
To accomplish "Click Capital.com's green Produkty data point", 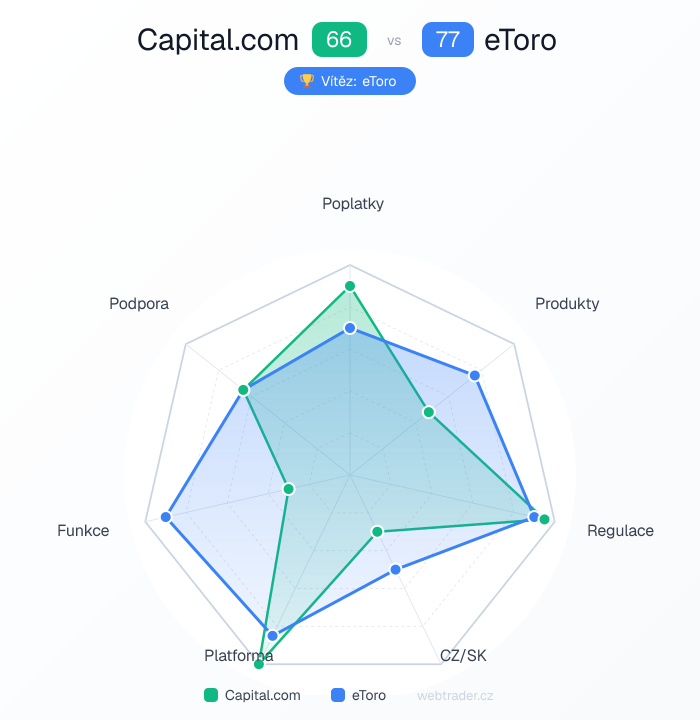I will [428, 412].
